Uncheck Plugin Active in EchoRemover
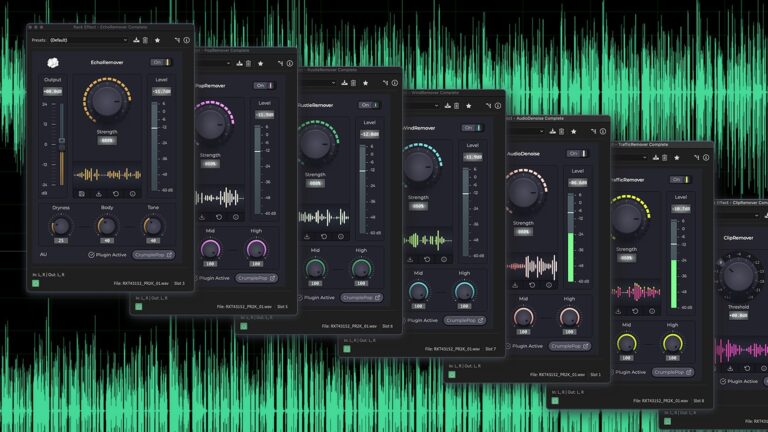Screen dimensions: 768x432 91,255
